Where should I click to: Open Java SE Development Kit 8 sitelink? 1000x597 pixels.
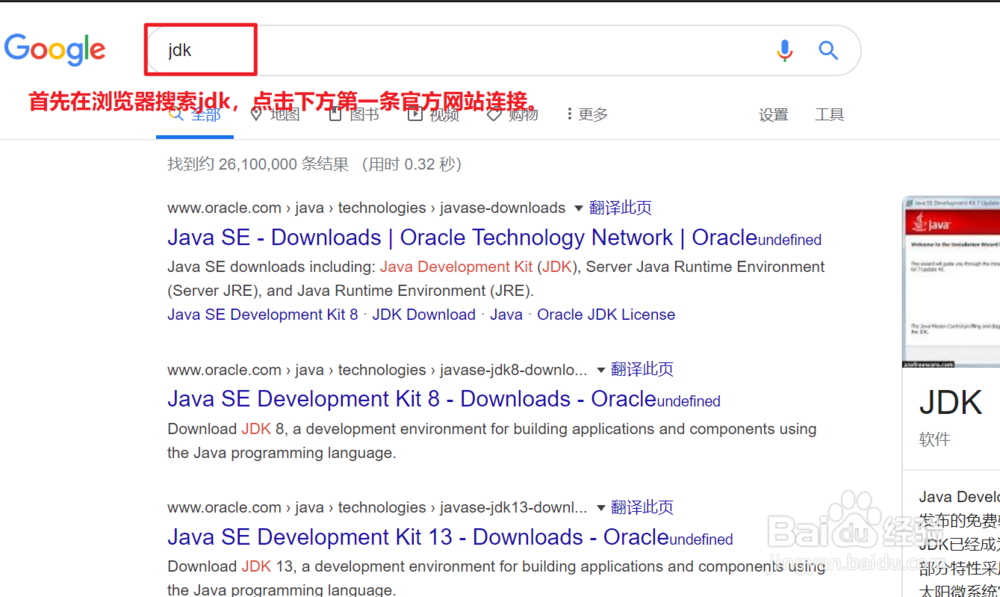(263, 314)
